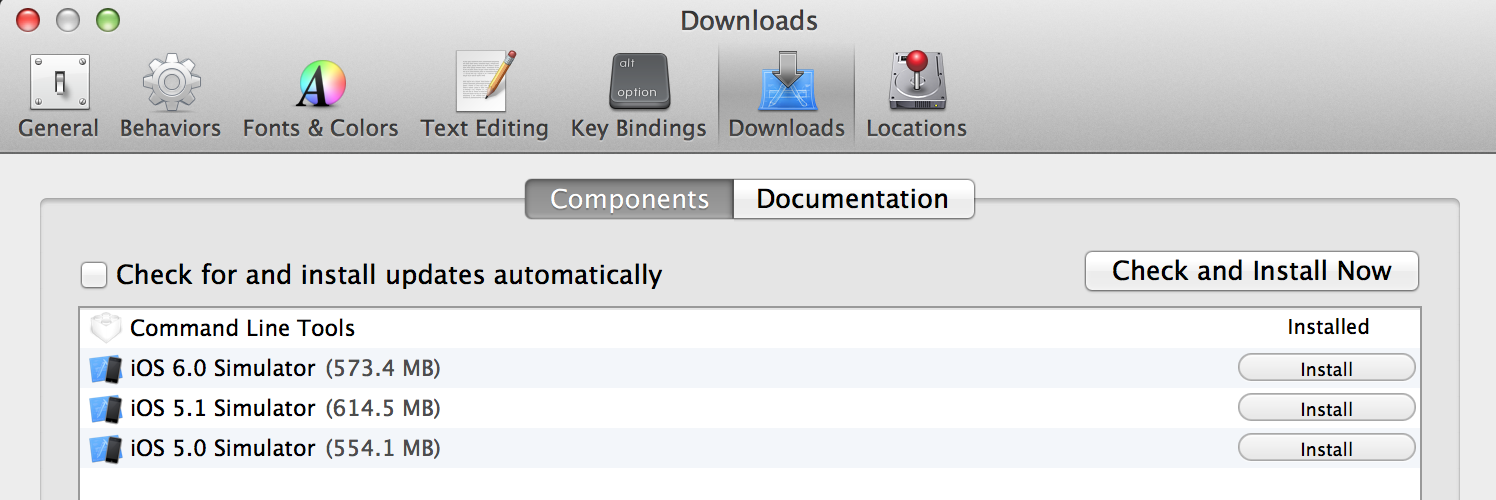Open Fonts & Colors preferences

[320, 97]
